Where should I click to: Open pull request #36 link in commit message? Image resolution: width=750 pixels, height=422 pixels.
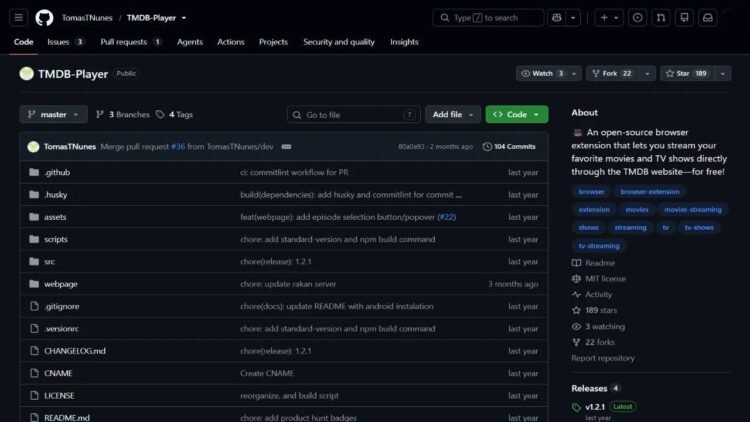[178, 146]
